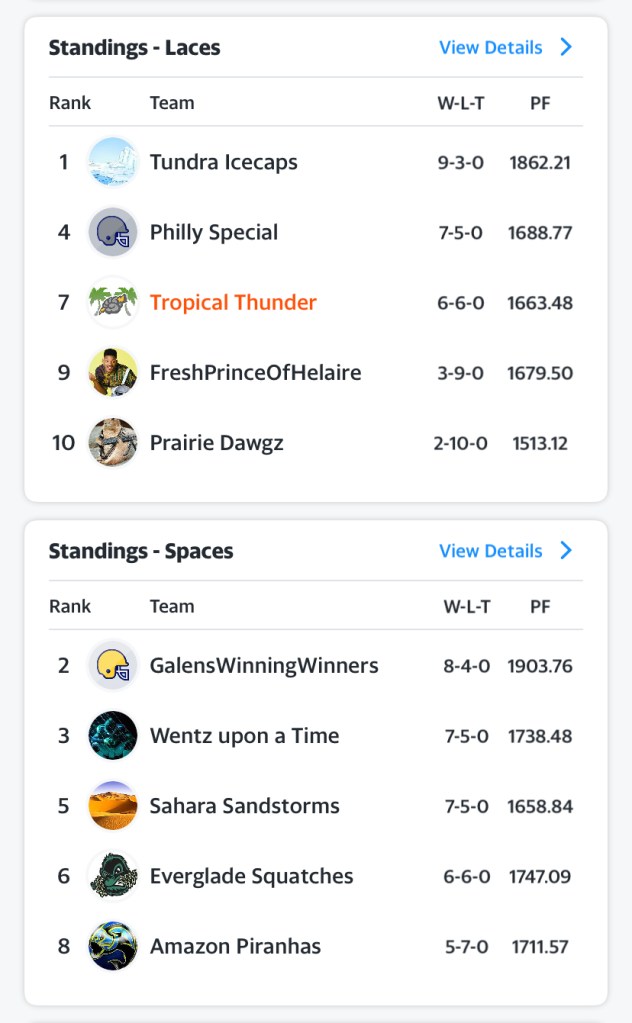Screen dimensions: 632x1023
Task: Open GalensWinningWinners team page
Action: (264, 666)
